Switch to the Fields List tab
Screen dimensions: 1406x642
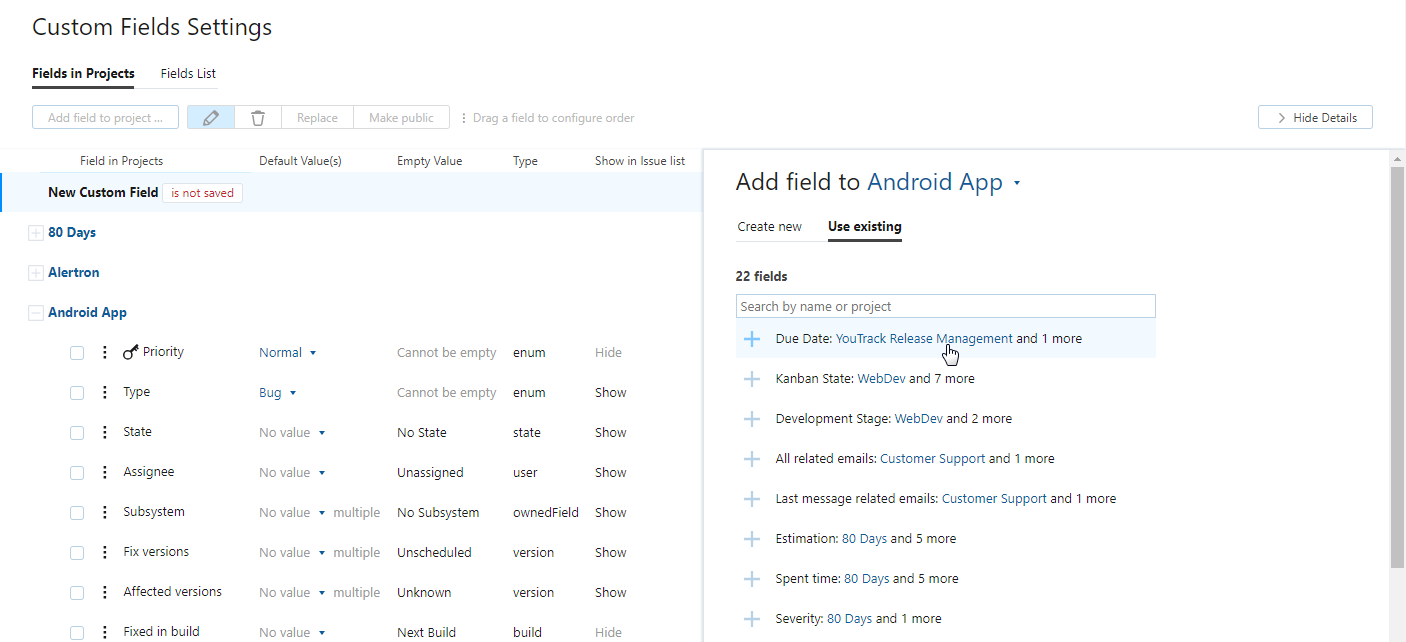pyautogui.click(x=188, y=73)
